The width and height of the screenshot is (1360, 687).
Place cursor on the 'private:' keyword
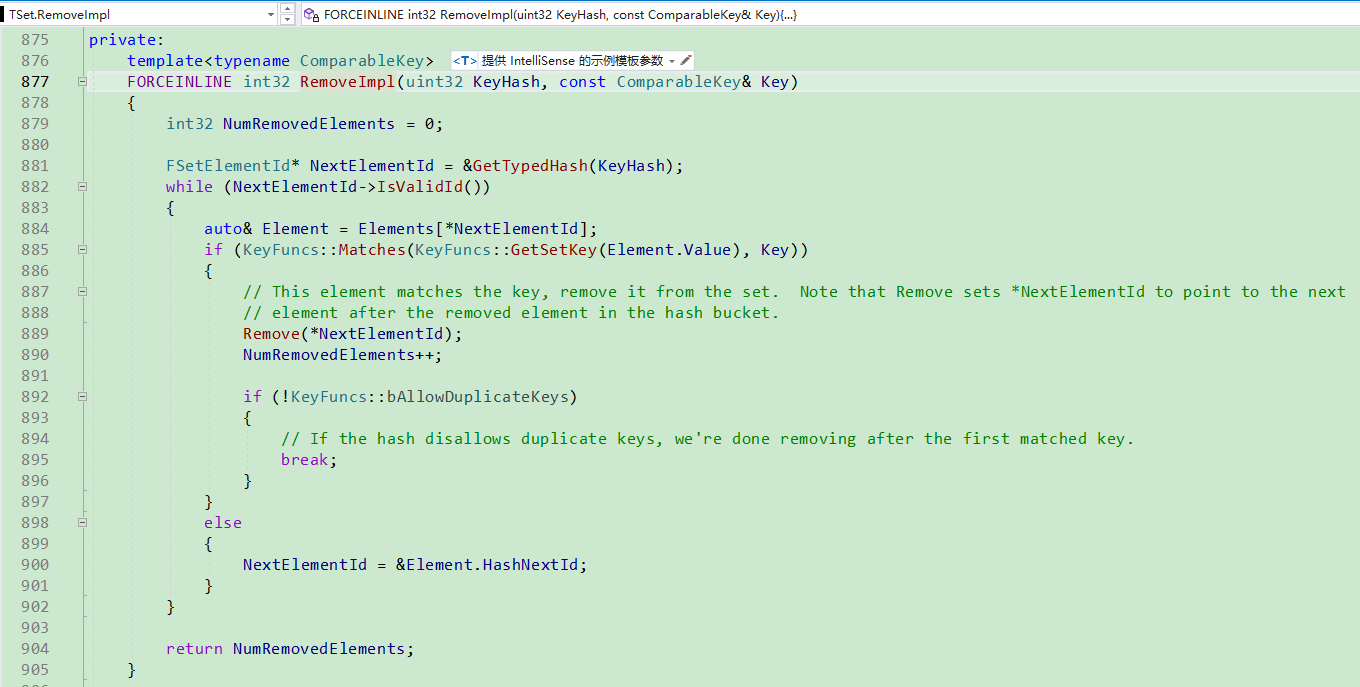coord(126,40)
